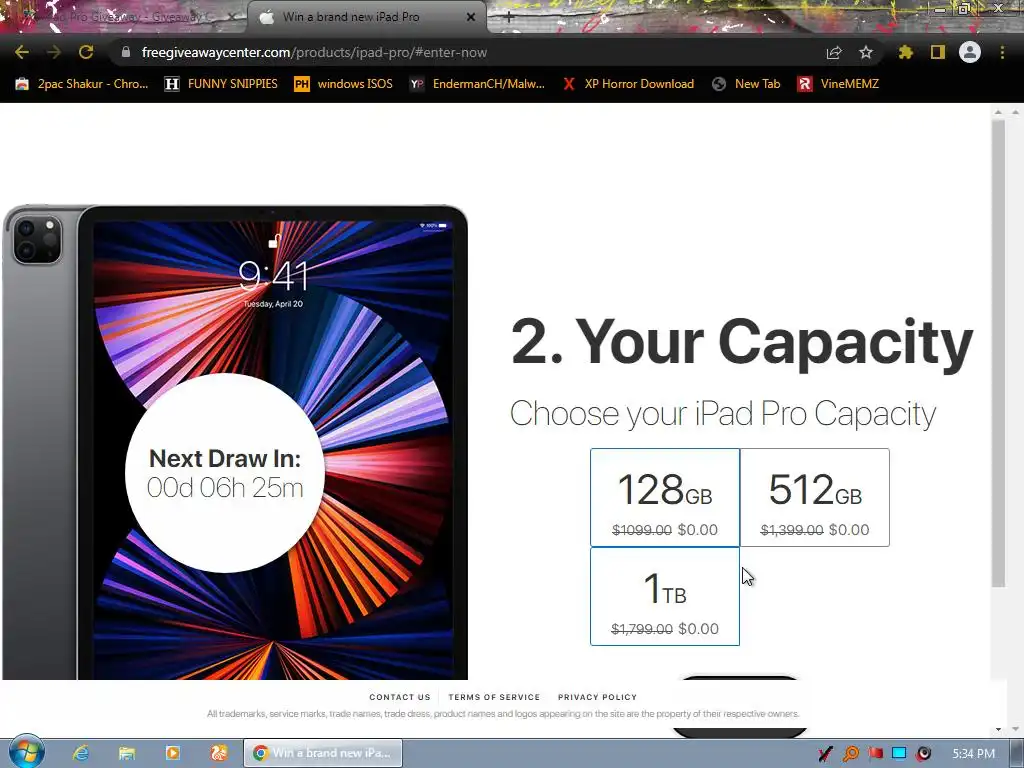Open the orange taskbar app icon

click(x=218, y=753)
